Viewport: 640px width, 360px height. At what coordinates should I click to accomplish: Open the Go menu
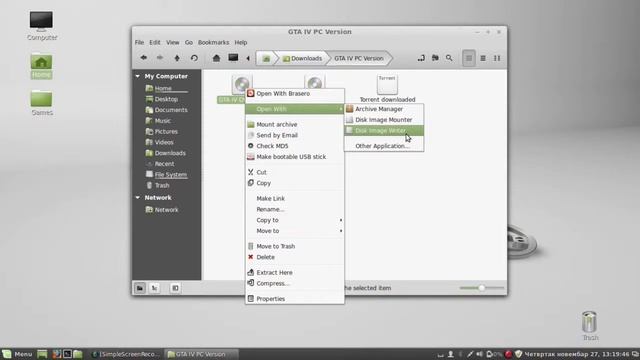pos(189,42)
